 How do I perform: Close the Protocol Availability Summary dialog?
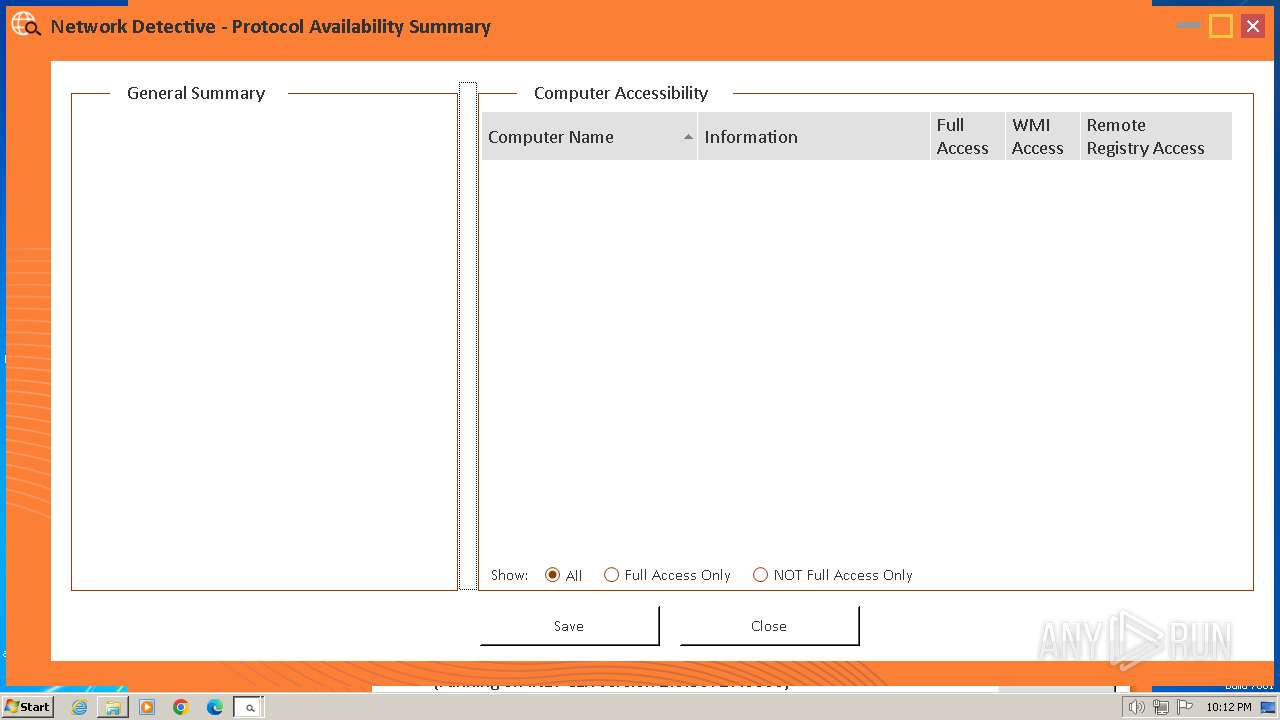(x=769, y=626)
